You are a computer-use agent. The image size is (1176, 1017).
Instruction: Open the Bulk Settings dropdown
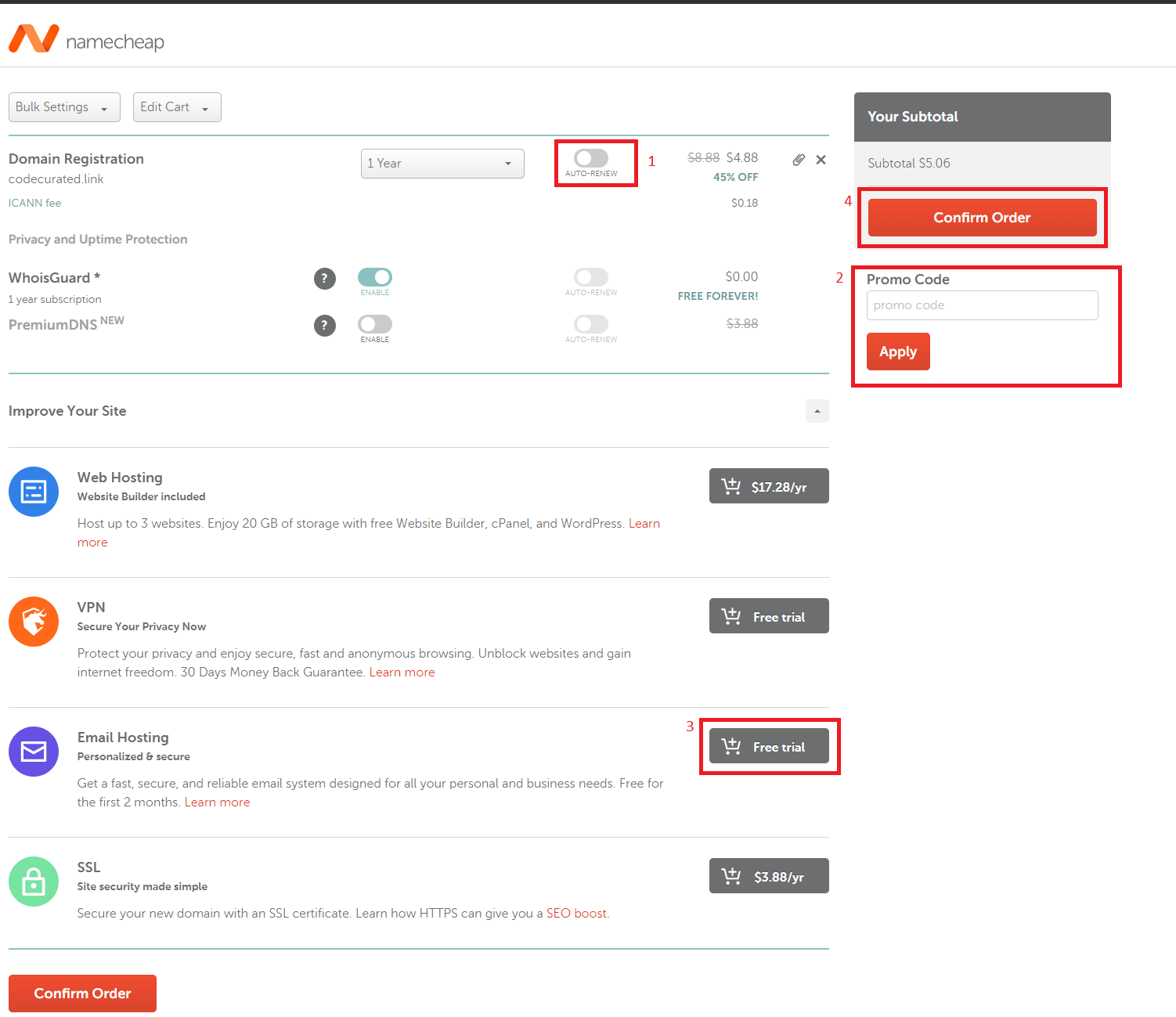coord(64,107)
